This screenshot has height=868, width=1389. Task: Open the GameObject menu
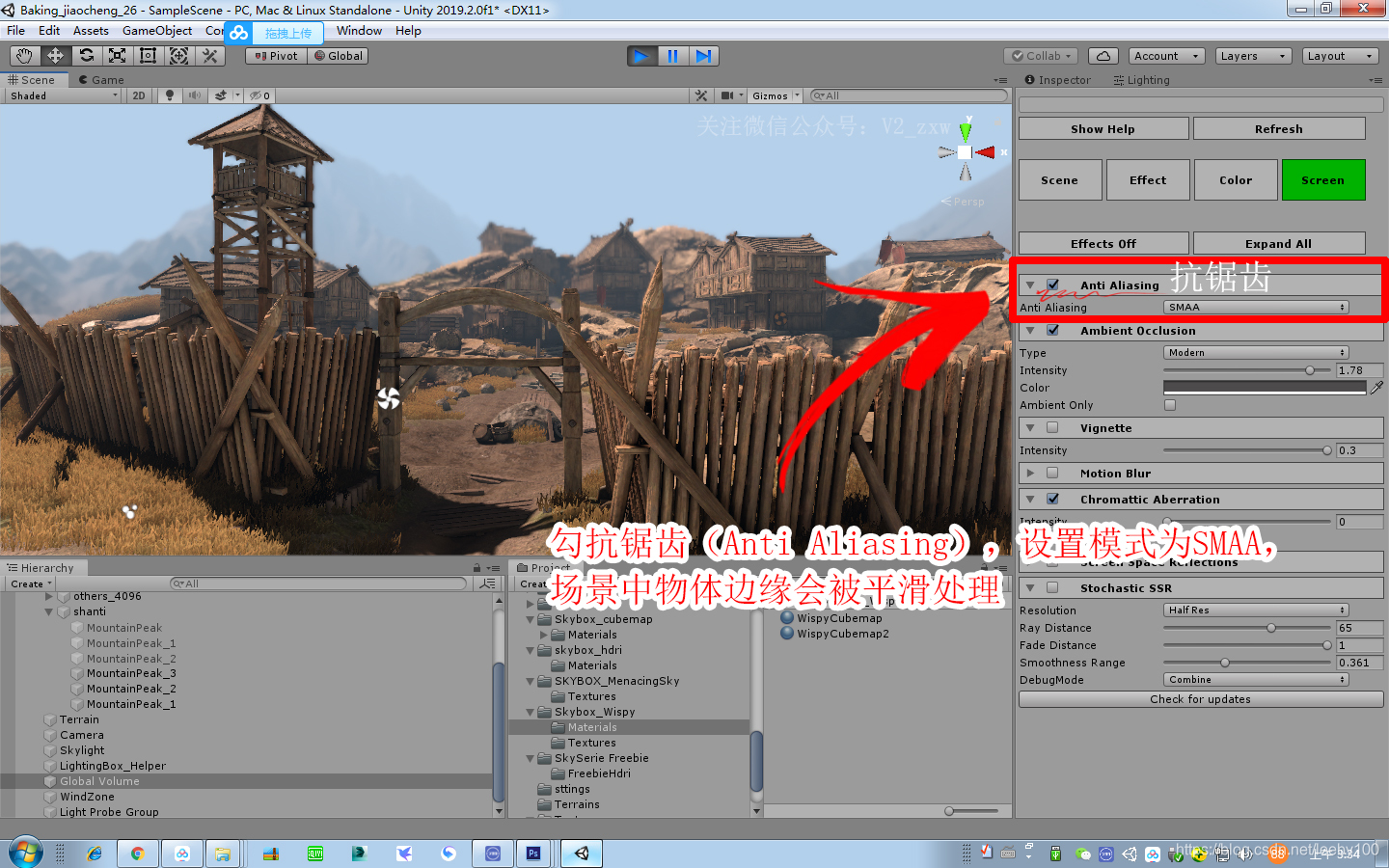coord(157,31)
